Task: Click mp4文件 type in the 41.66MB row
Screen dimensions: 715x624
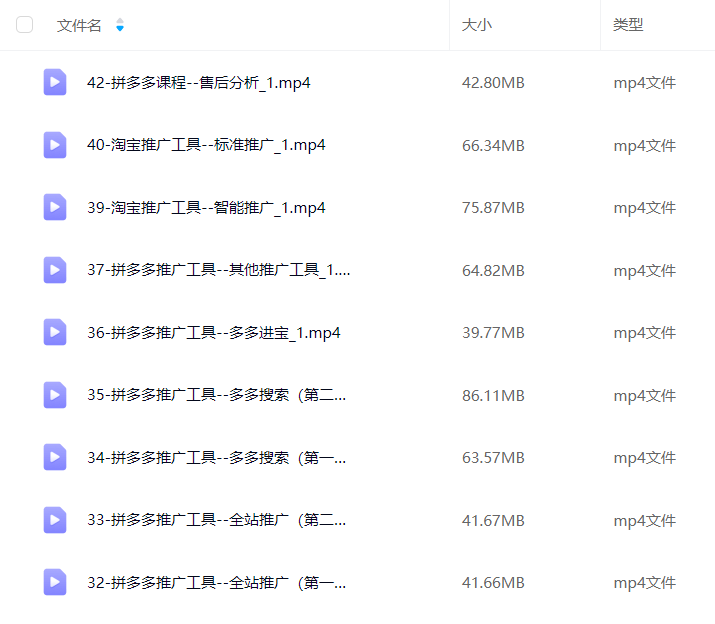Action: pyautogui.click(x=644, y=583)
